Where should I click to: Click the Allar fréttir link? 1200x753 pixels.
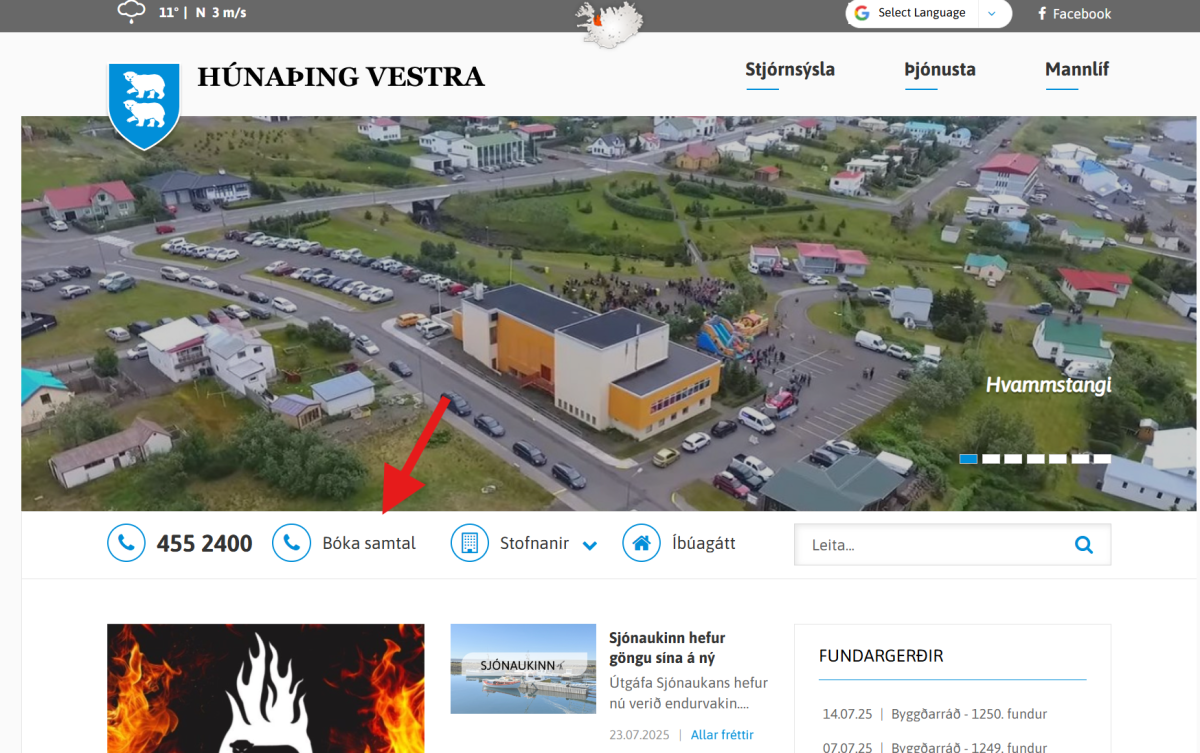tap(722, 735)
